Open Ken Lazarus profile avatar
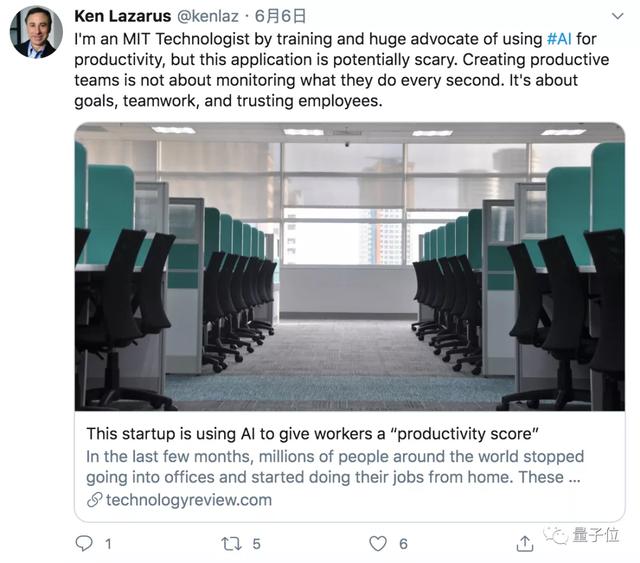The height and width of the screenshot is (563, 640). [36, 32]
